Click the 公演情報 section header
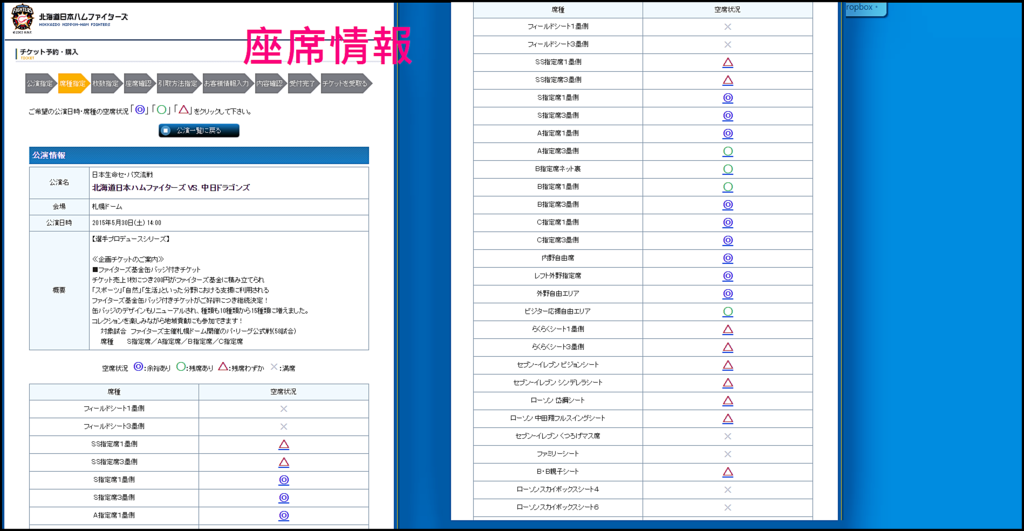Image resolution: width=1024 pixels, height=531 pixels. click(x=199, y=155)
